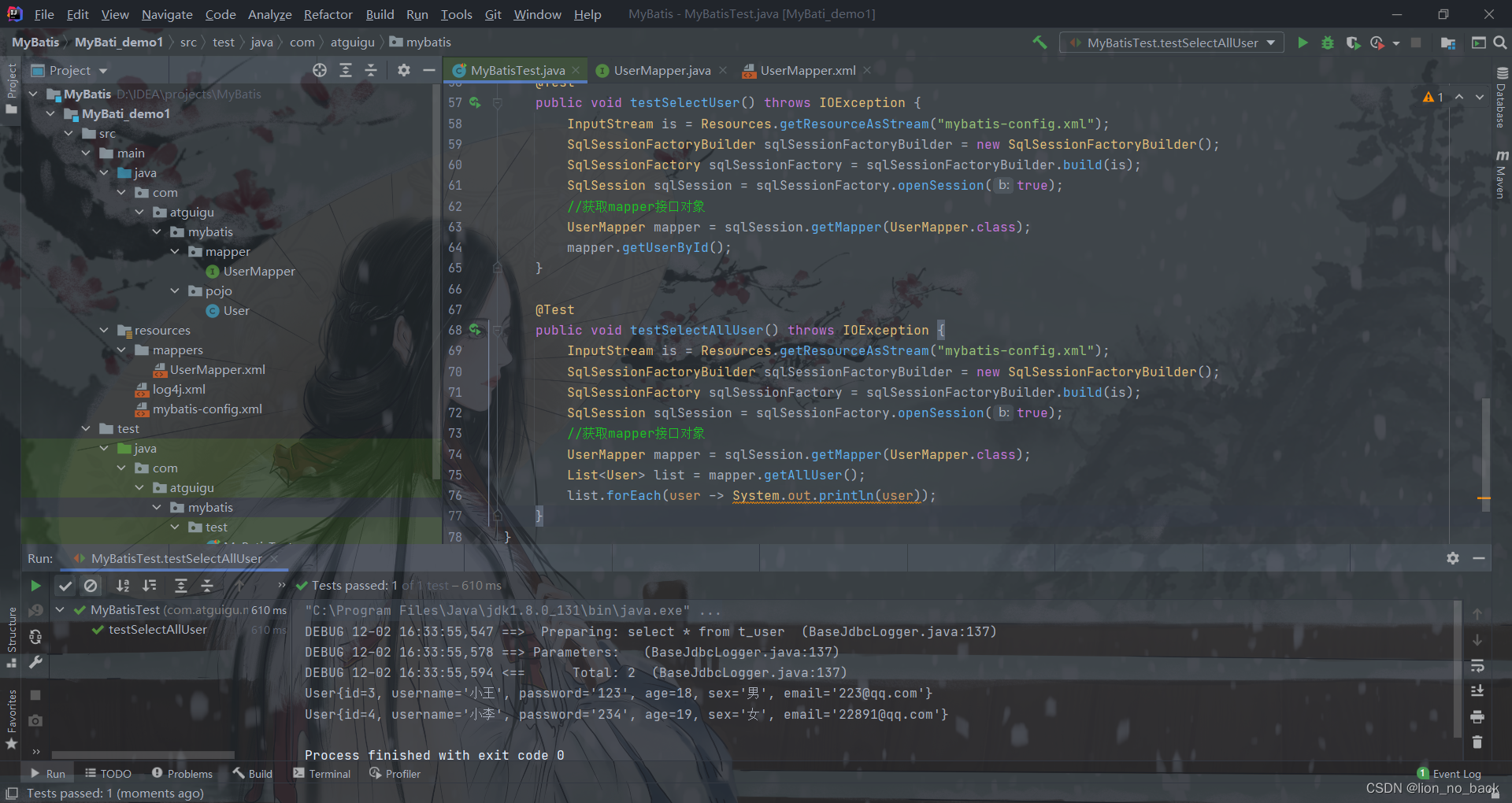
Task: Collapse the mappers folder node
Action: (121, 350)
